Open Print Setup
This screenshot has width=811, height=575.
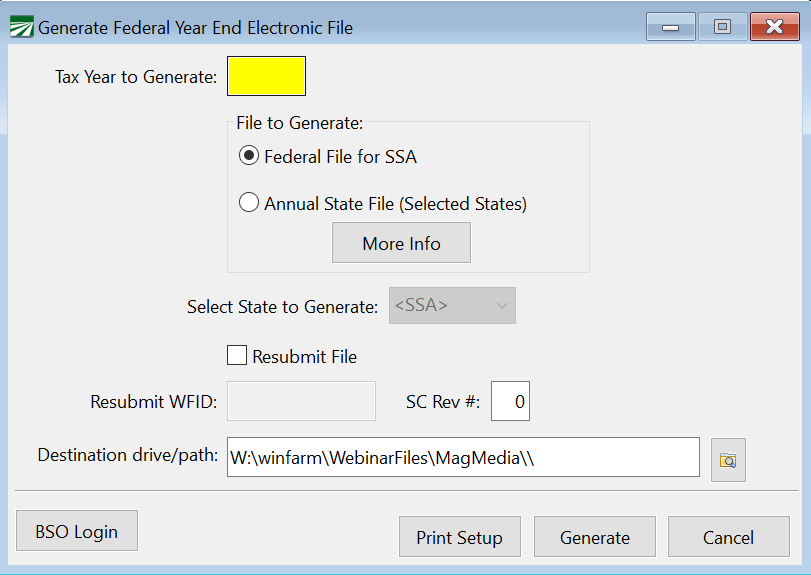click(460, 537)
